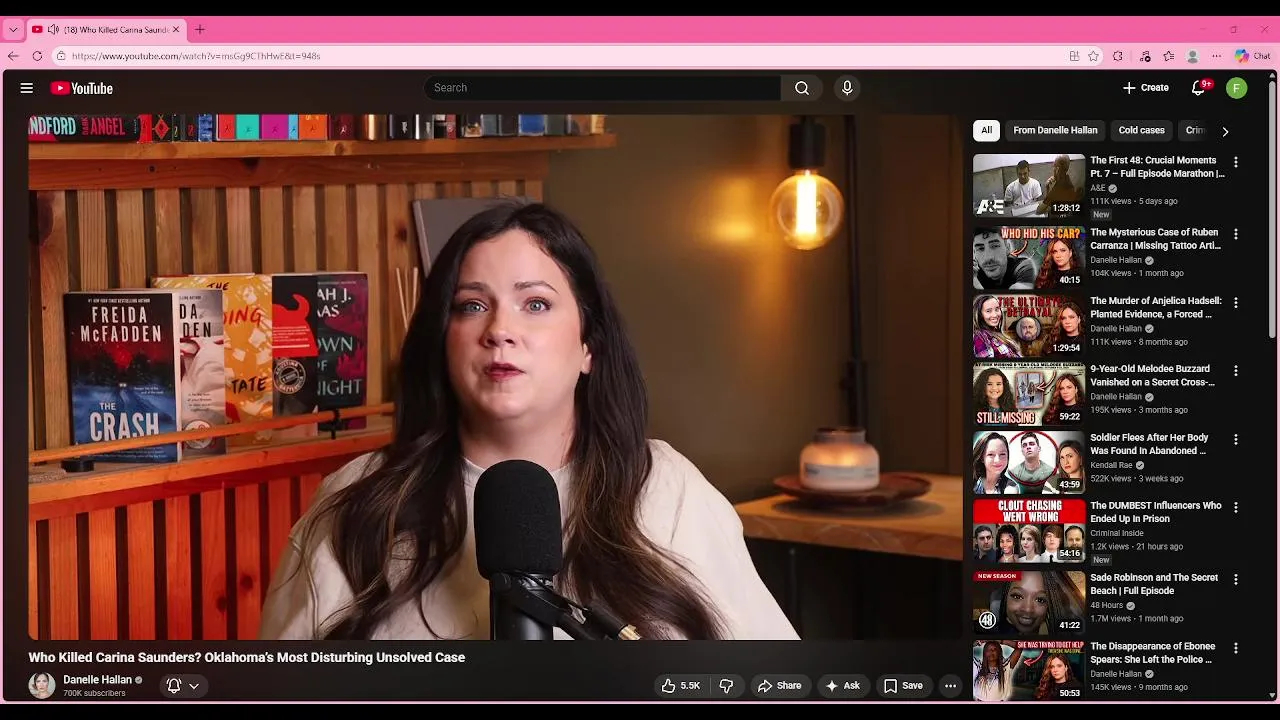The image size is (1280, 720).
Task: Click the search magnifier button
Action: click(802, 88)
